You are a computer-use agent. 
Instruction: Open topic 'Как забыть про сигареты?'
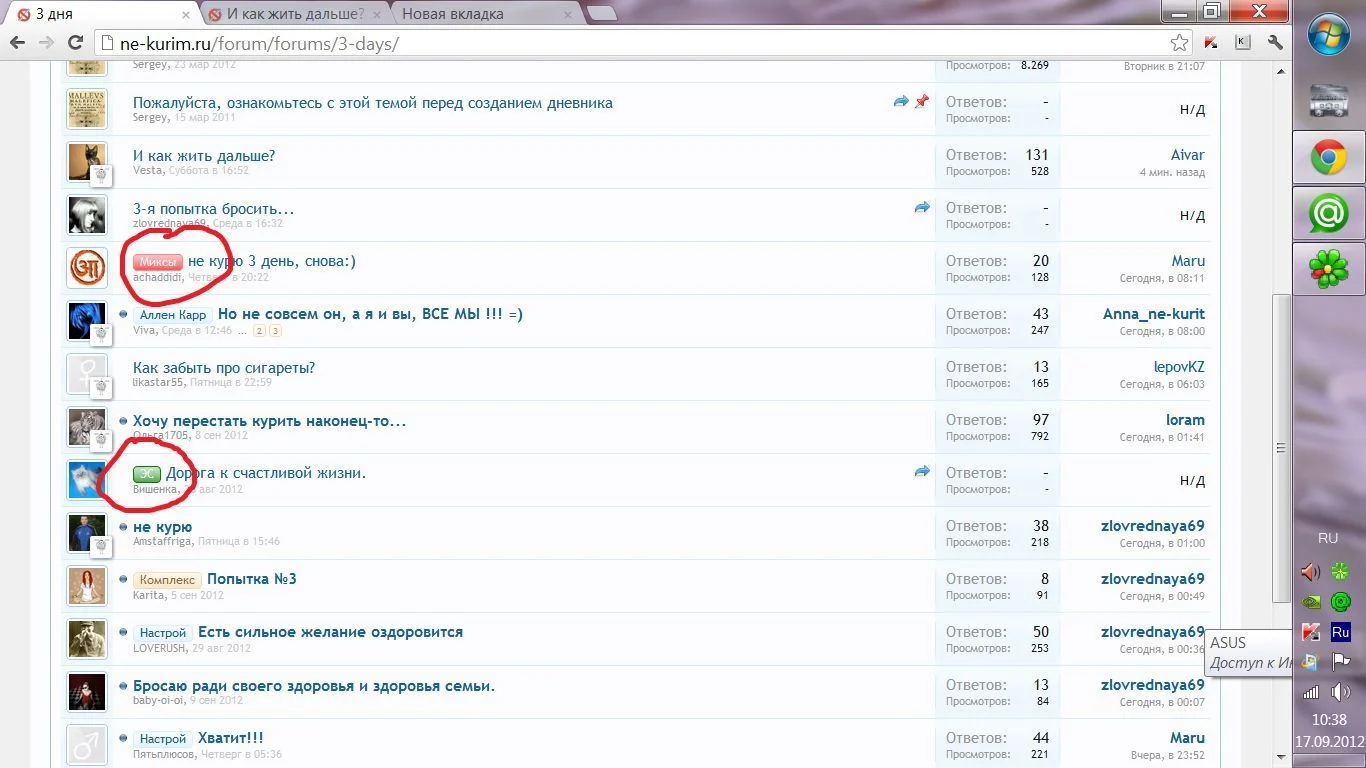224,367
